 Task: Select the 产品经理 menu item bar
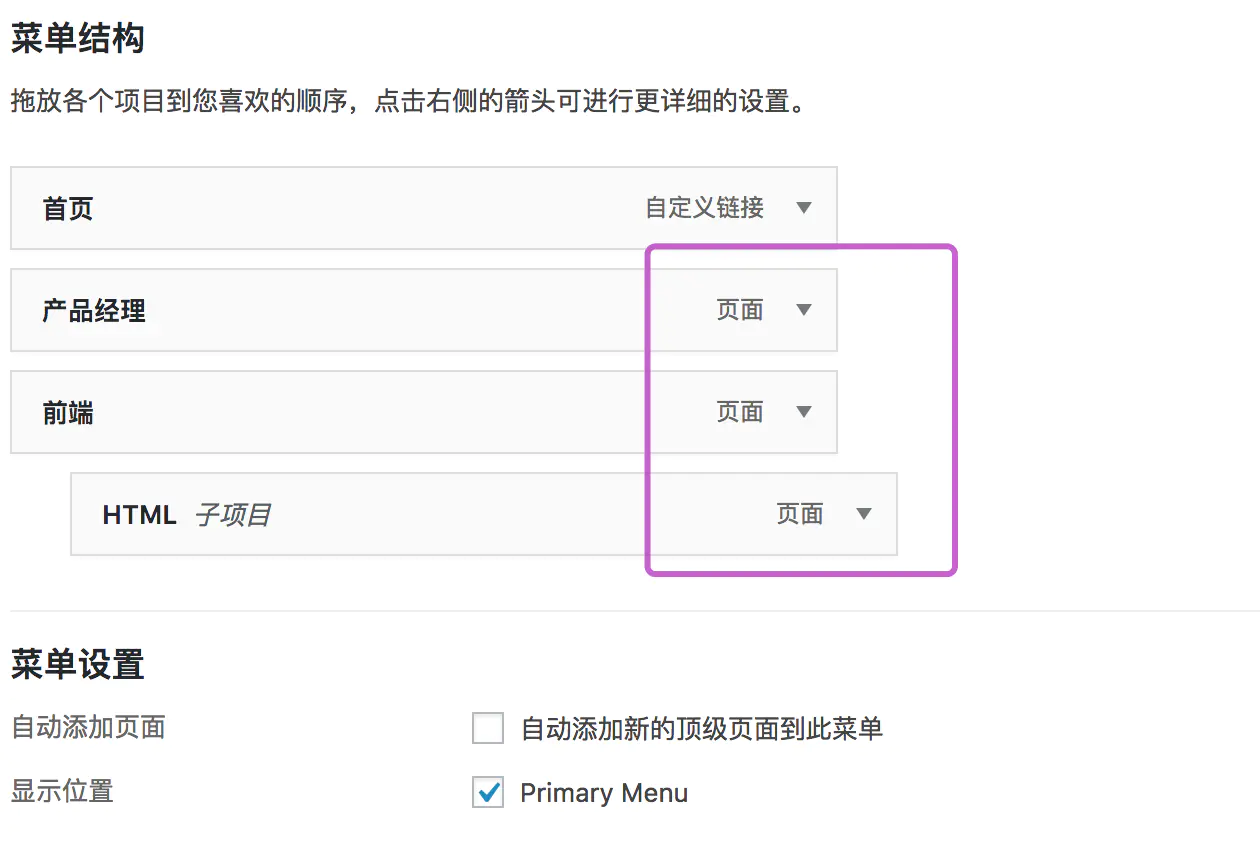(424, 310)
